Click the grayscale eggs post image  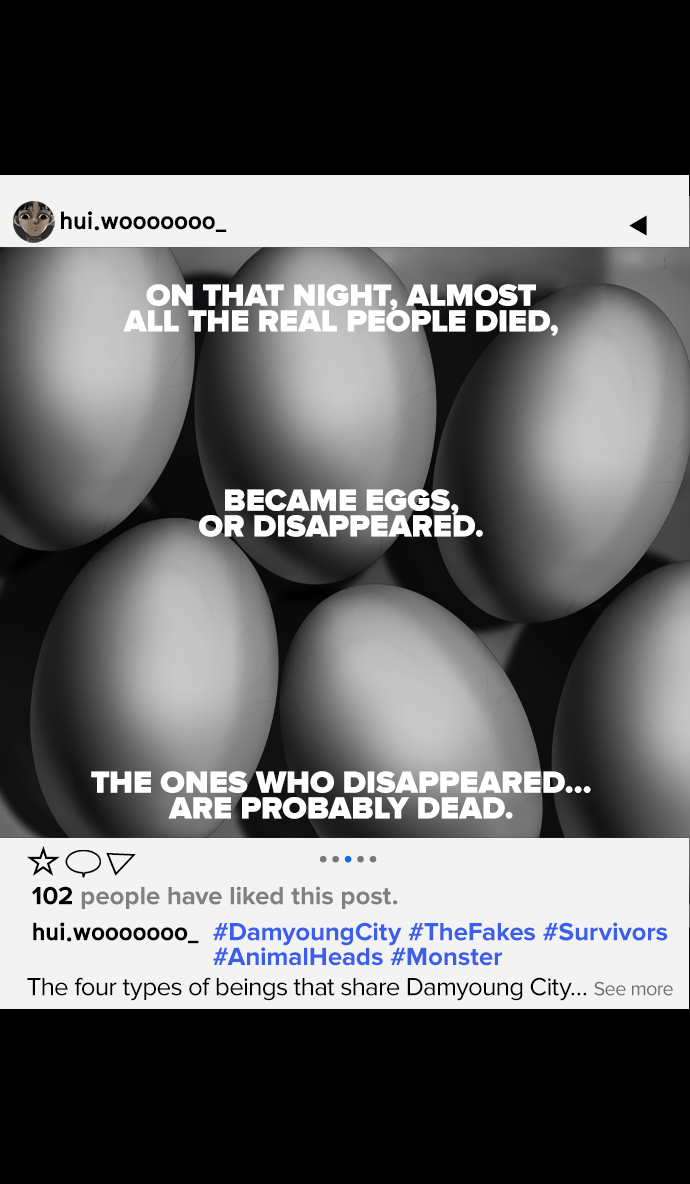pos(345,542)
